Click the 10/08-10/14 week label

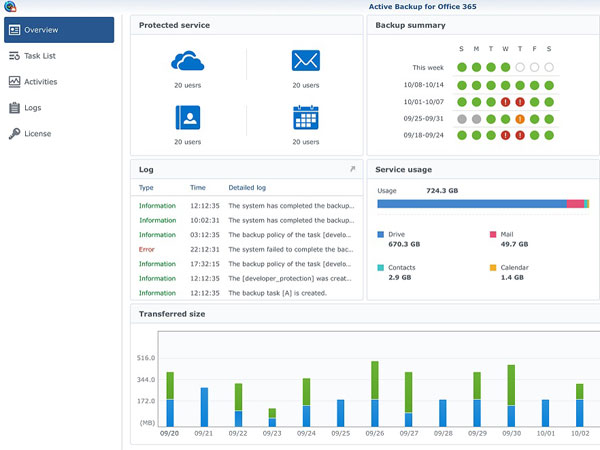point(424,85)
